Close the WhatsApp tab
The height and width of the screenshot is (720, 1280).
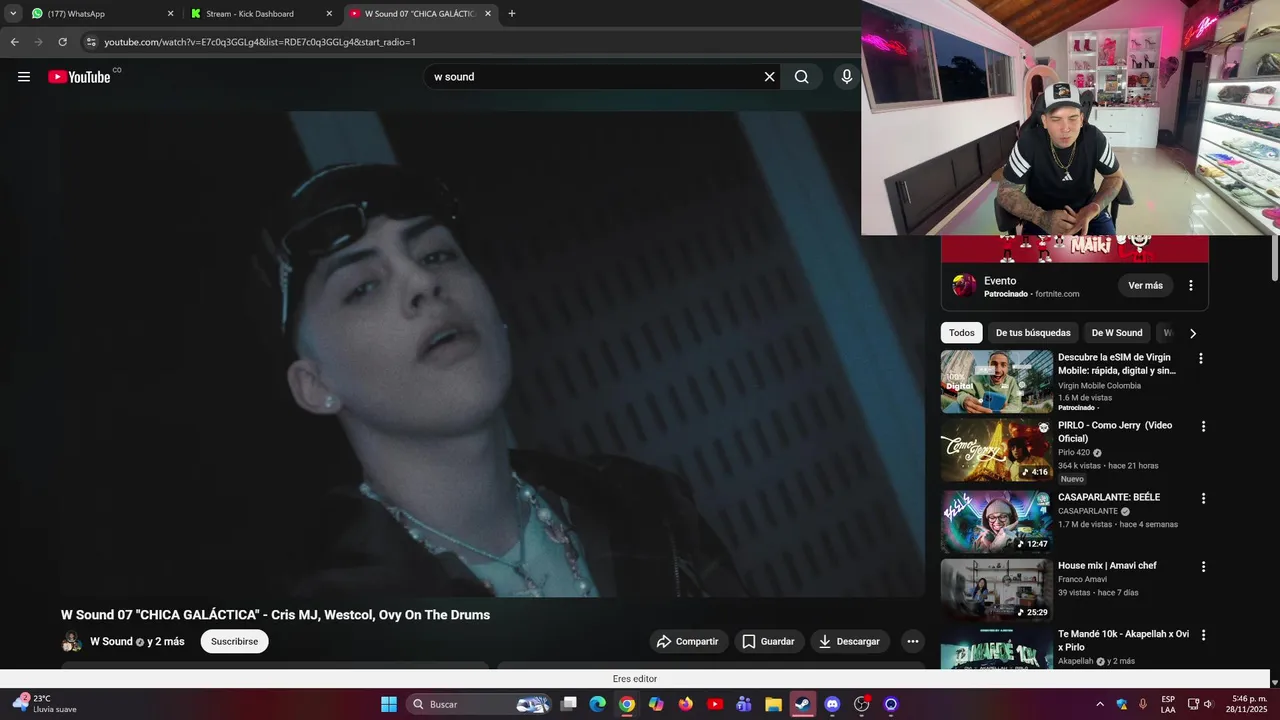(x=170, y=14)
